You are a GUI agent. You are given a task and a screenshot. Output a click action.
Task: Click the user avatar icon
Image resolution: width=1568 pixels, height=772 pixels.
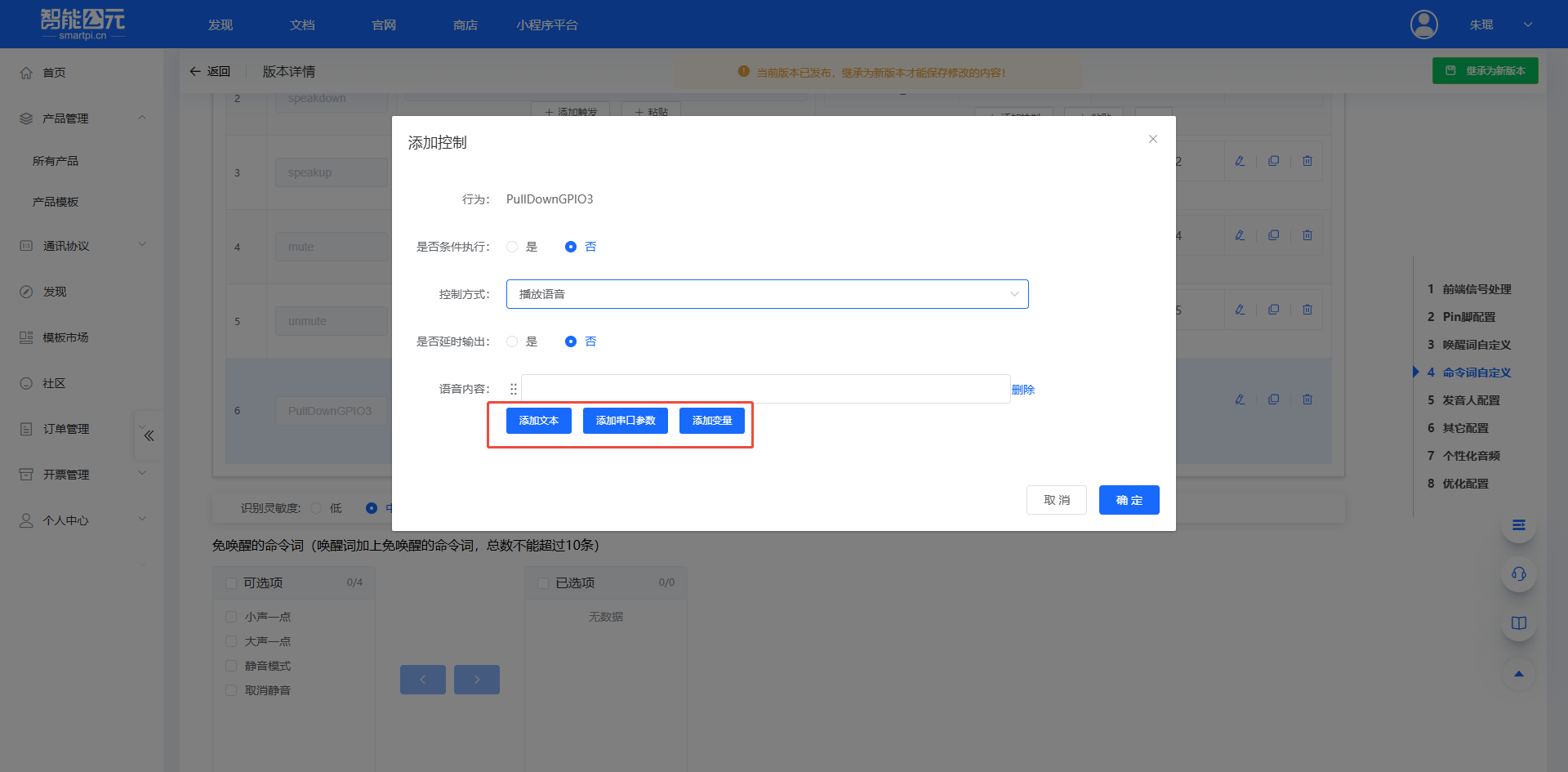pyautogui.click(x=1423, y=25)
